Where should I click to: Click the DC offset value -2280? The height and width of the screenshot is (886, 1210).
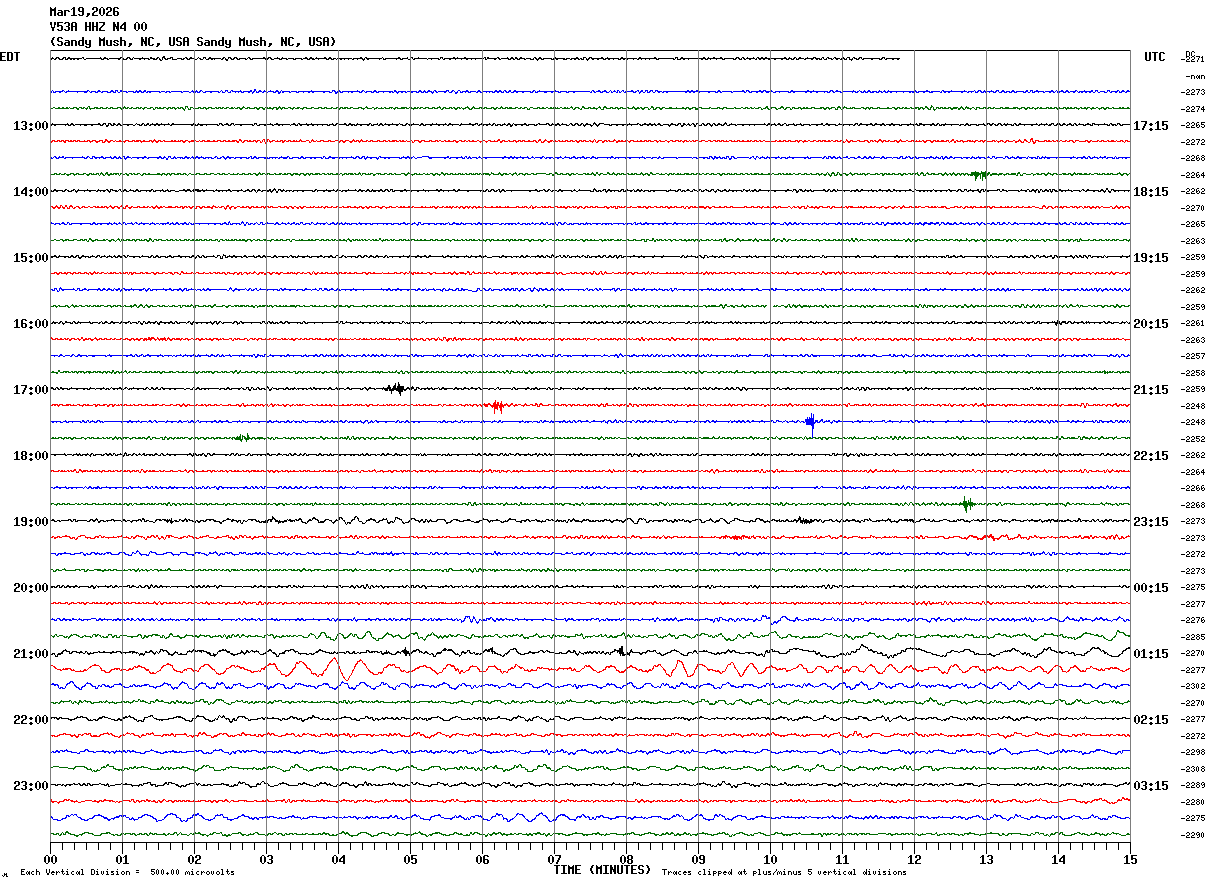(x=1194, y=802)
